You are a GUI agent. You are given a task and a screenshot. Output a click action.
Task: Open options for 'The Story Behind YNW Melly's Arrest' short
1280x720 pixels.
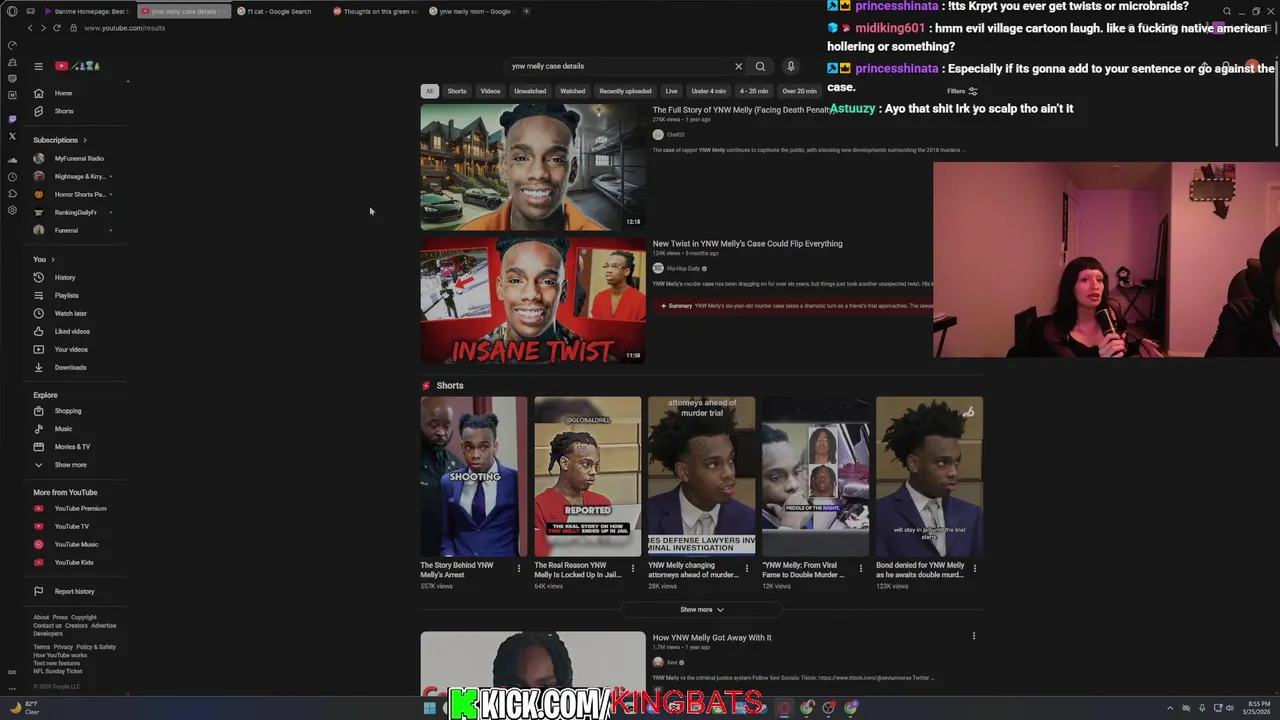tap(518, 568)
